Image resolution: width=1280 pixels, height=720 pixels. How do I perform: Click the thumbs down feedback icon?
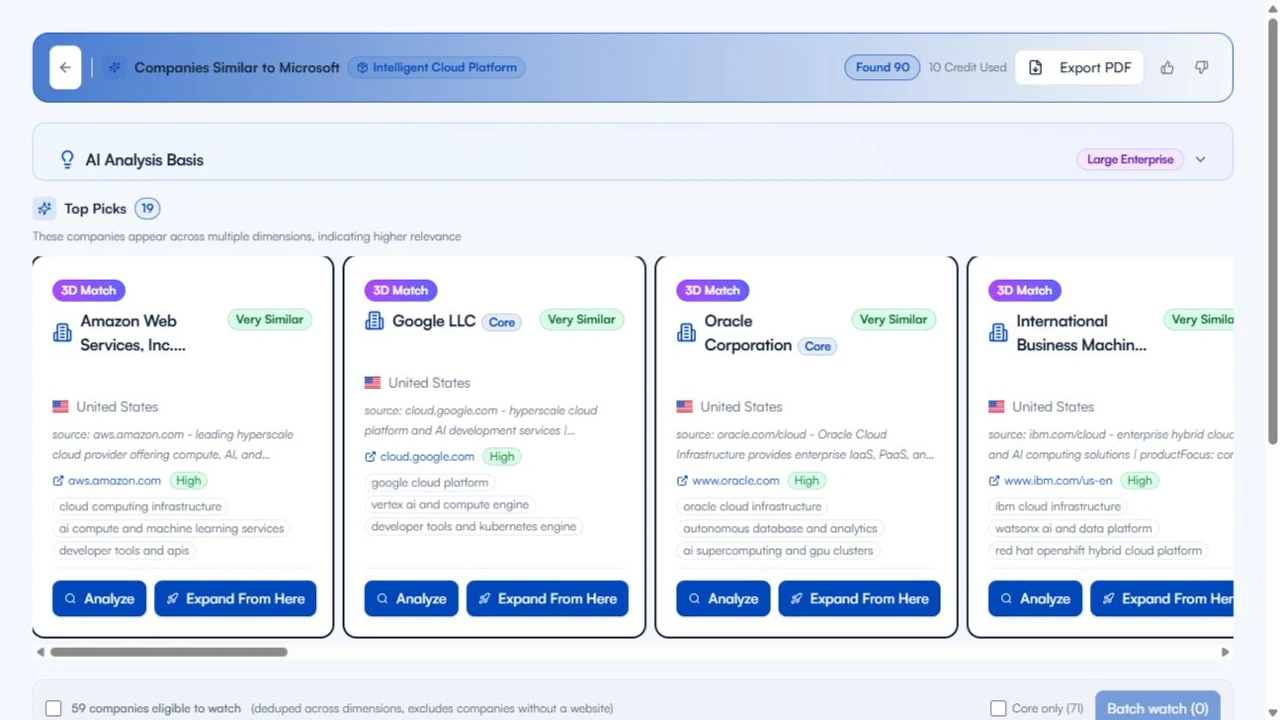[1201, 68]
